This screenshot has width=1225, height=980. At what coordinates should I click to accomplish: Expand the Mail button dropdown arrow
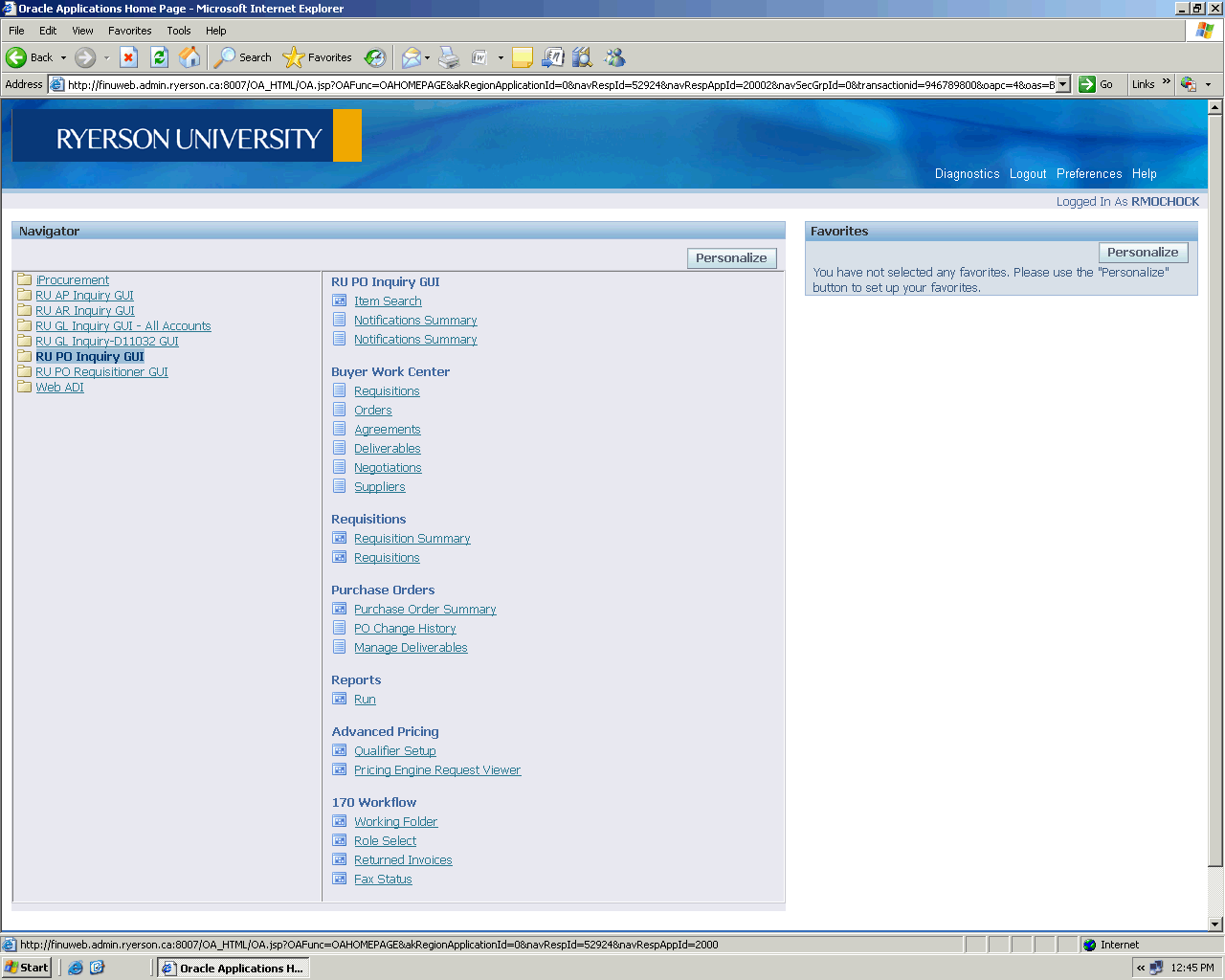coord(427,57)
